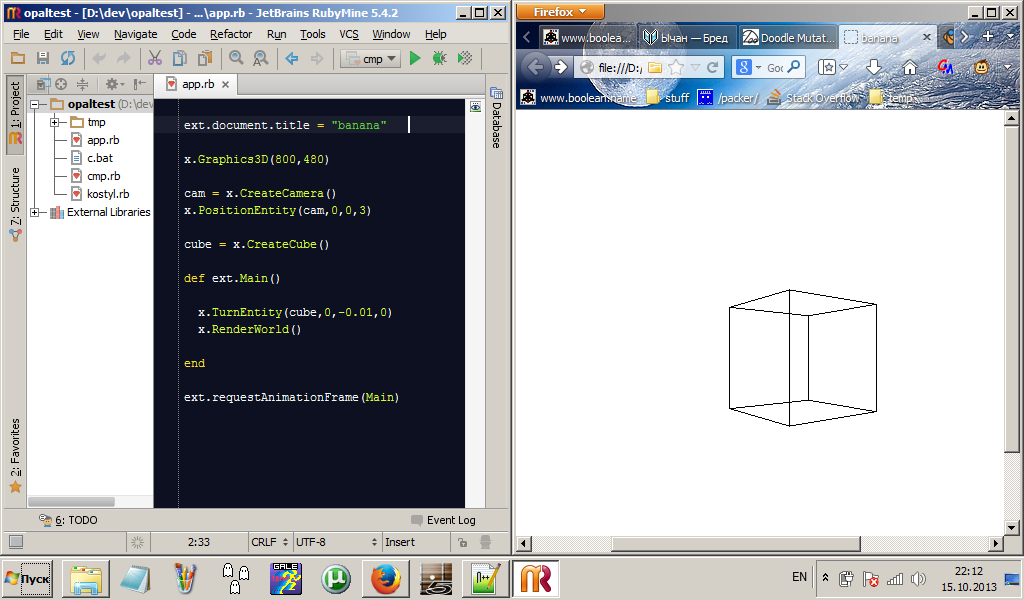Click the browser horizontal scrollbar thumb
Viewport: 1024px width, 600px height.
pos(735,544)
